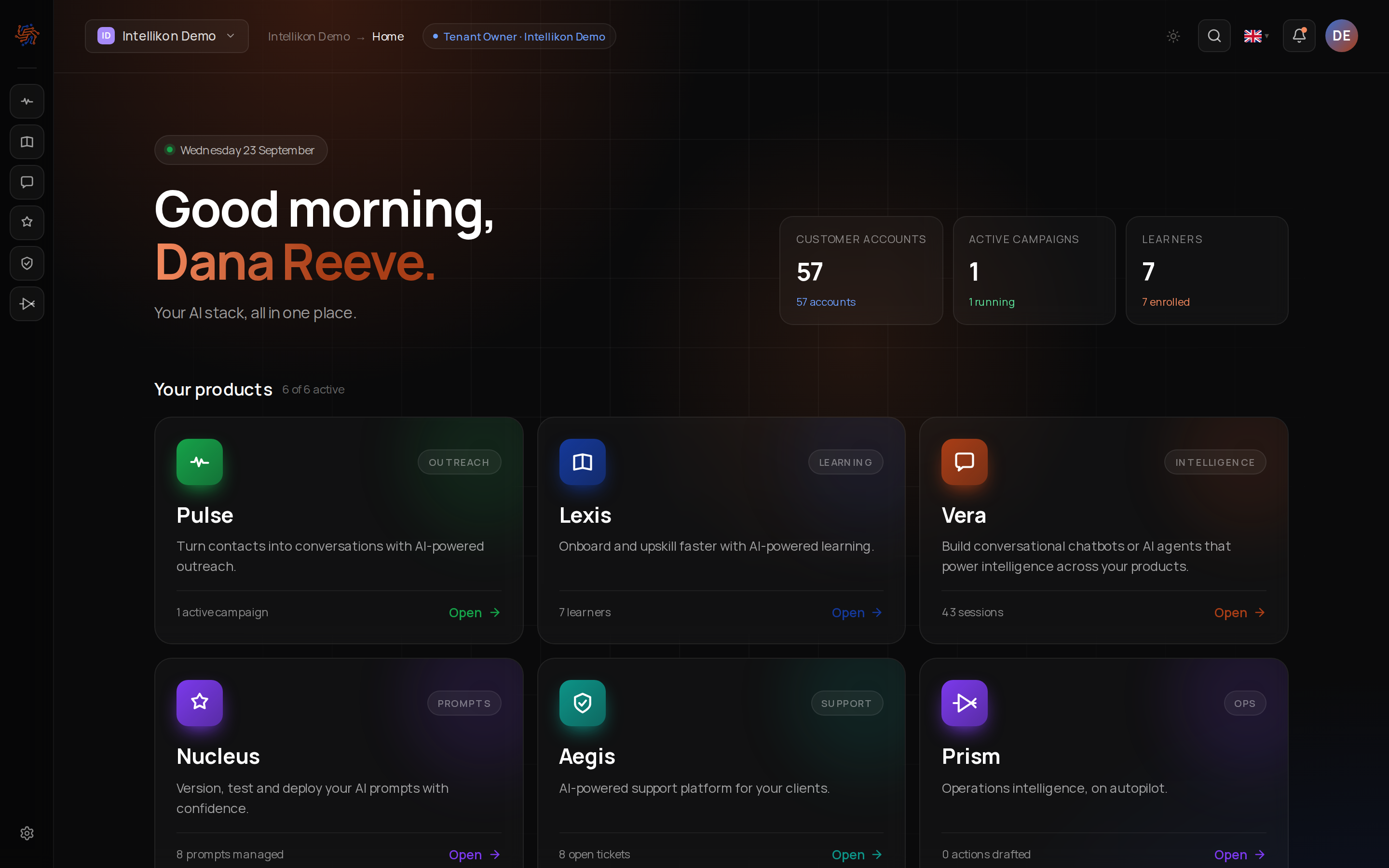Click the Aegis card title
The image size is (1389, 868).
(587, 757)
